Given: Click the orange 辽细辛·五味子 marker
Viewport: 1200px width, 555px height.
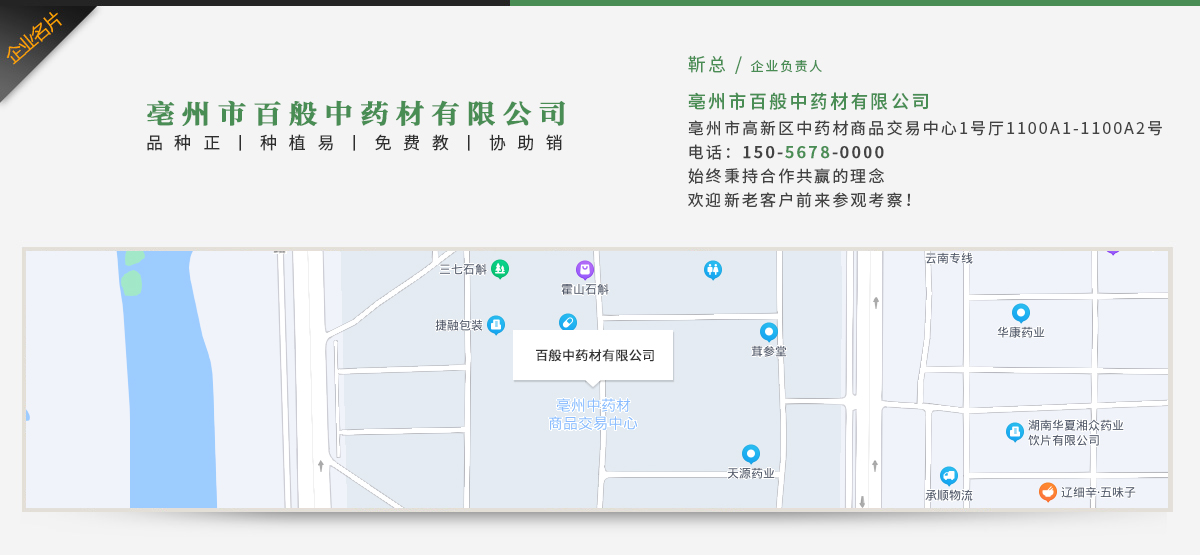Looking at the screenshot, I should (x=1047, y=492).
